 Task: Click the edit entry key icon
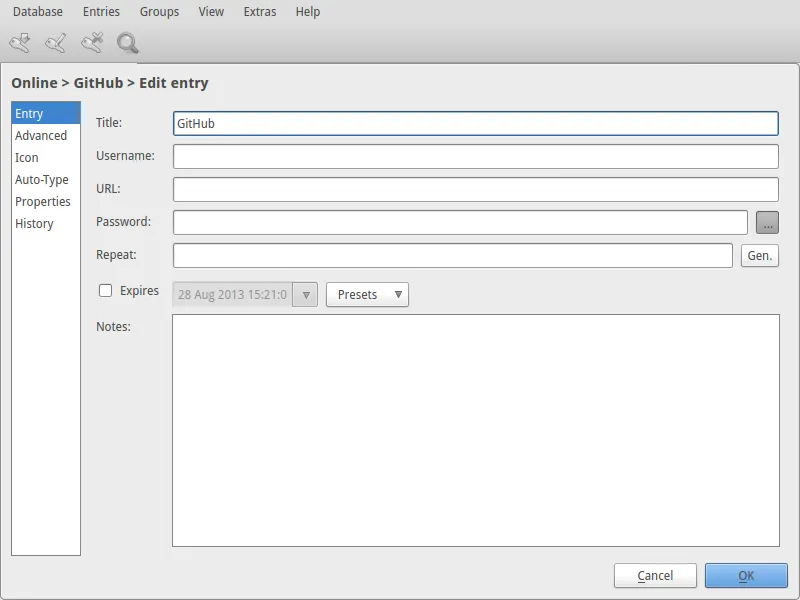[x=56, y=43]
